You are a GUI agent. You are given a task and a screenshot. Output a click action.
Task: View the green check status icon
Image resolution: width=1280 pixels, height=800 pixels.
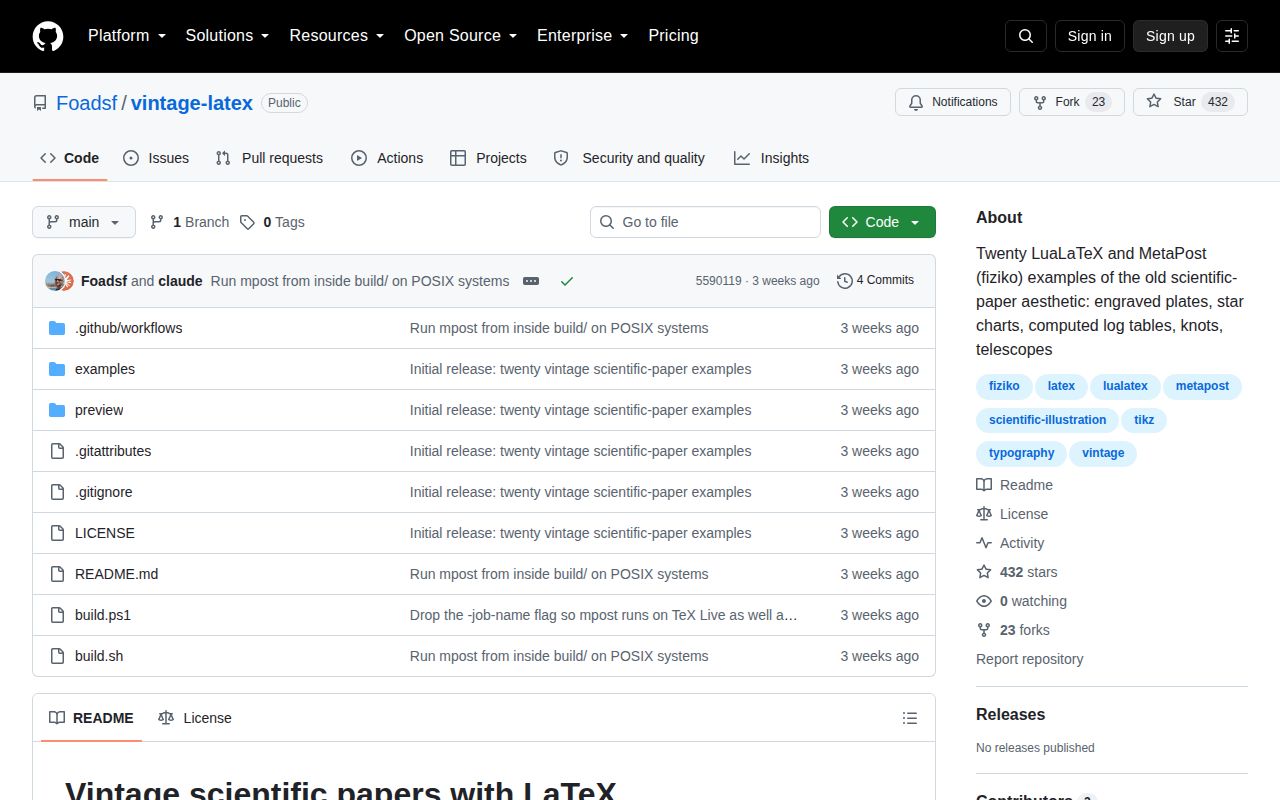[567, 281]
